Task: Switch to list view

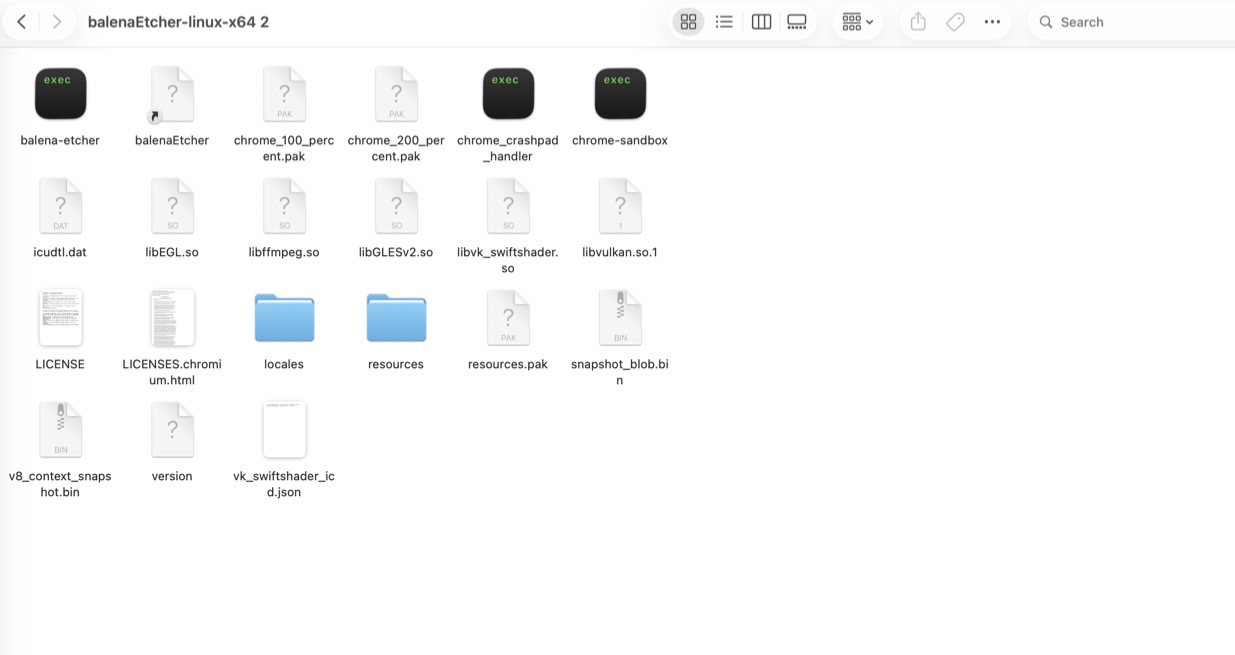Action: click(x=724, y=22)
